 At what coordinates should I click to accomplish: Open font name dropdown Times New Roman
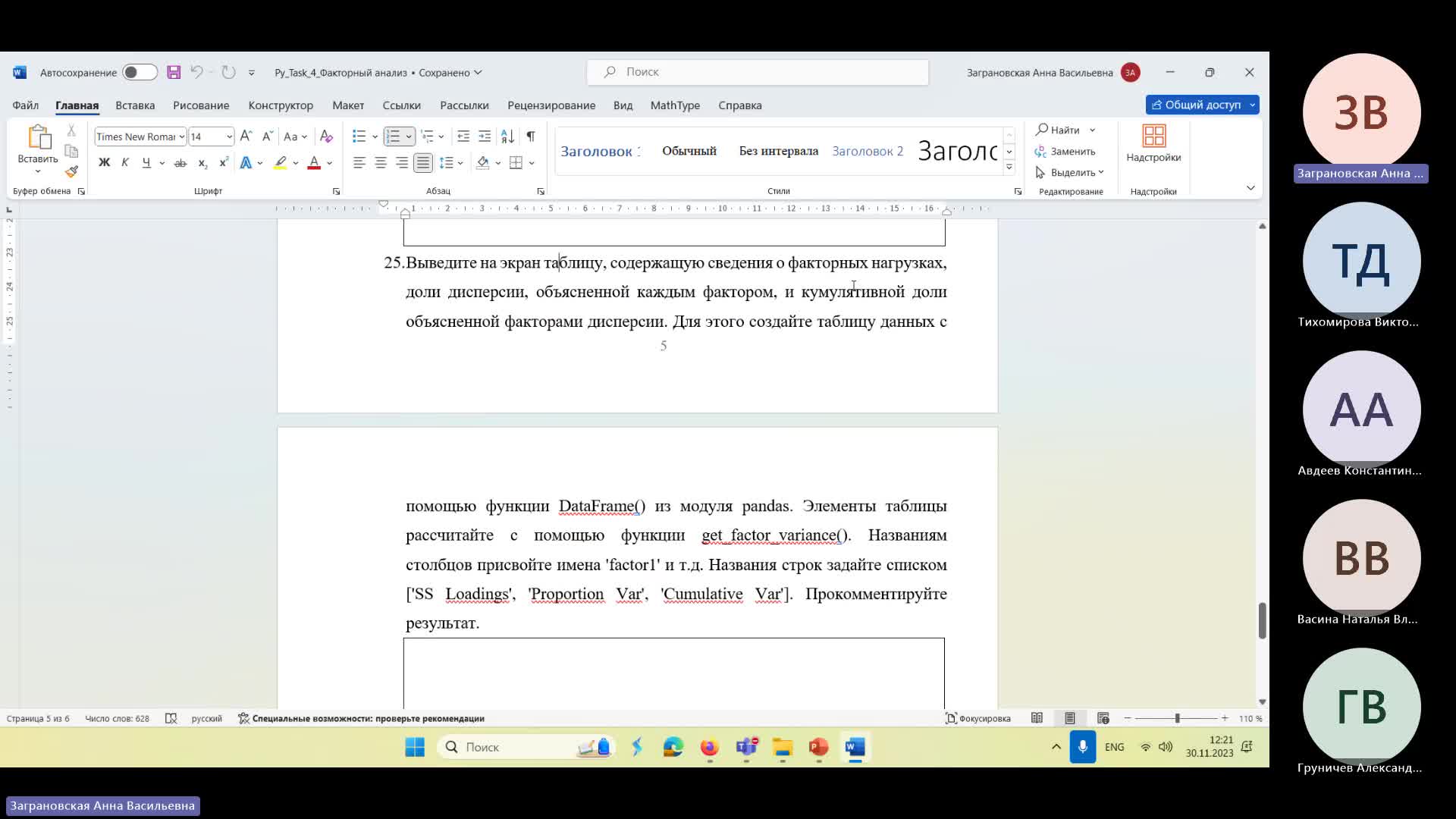(x=182, y=136)
